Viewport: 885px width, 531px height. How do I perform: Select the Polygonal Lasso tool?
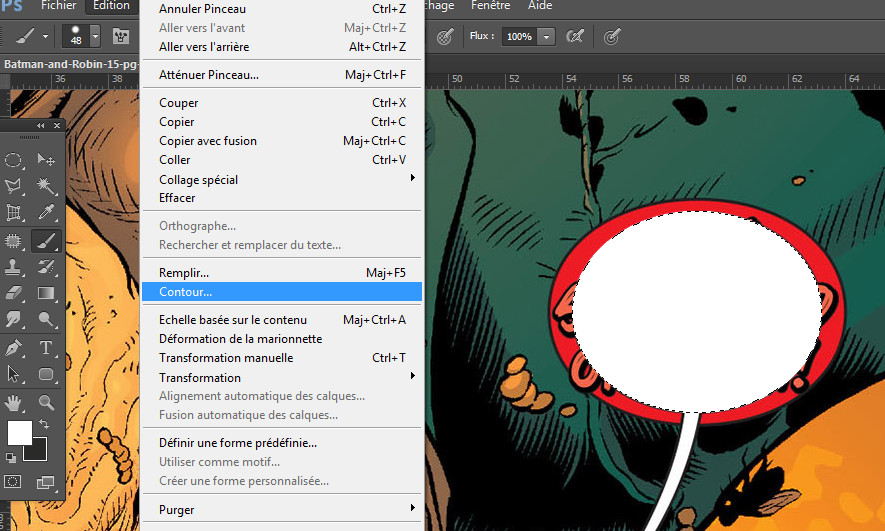pyautogui.click(x=13, y=186)
